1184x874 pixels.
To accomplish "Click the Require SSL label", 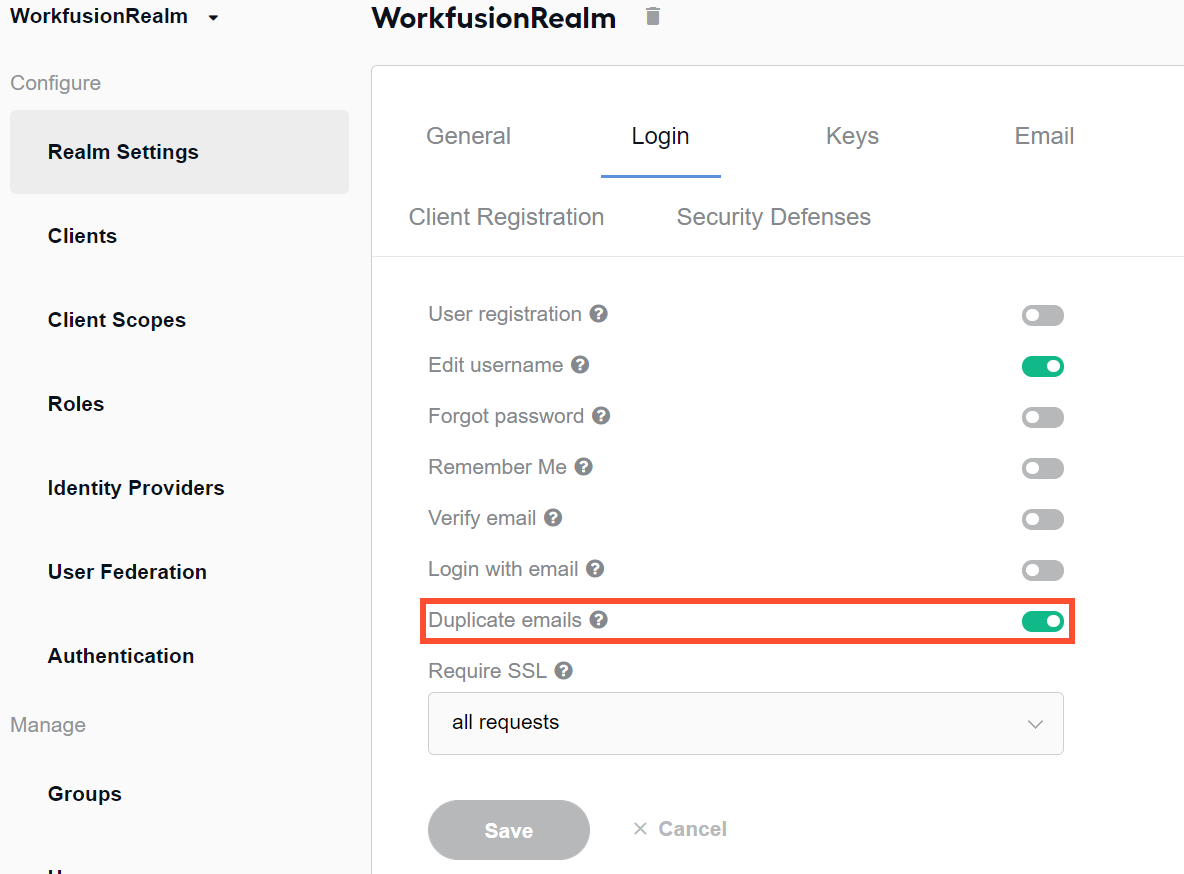I will pyautogui.click(x=487, y=671).
